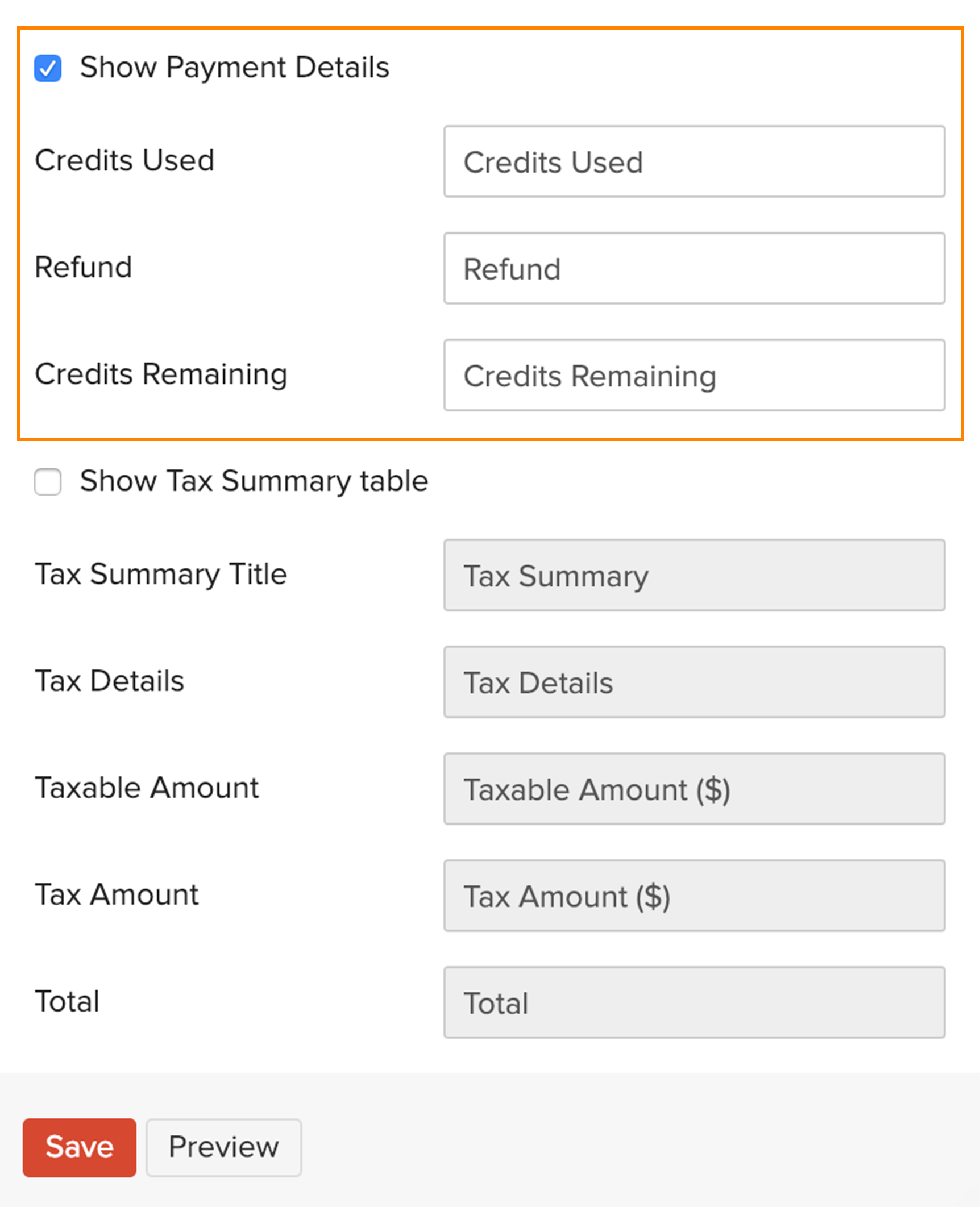Enable the Show Tax Summary table checkbox
This screenshot has height=1207, width=980.
(x=48, y=482)
